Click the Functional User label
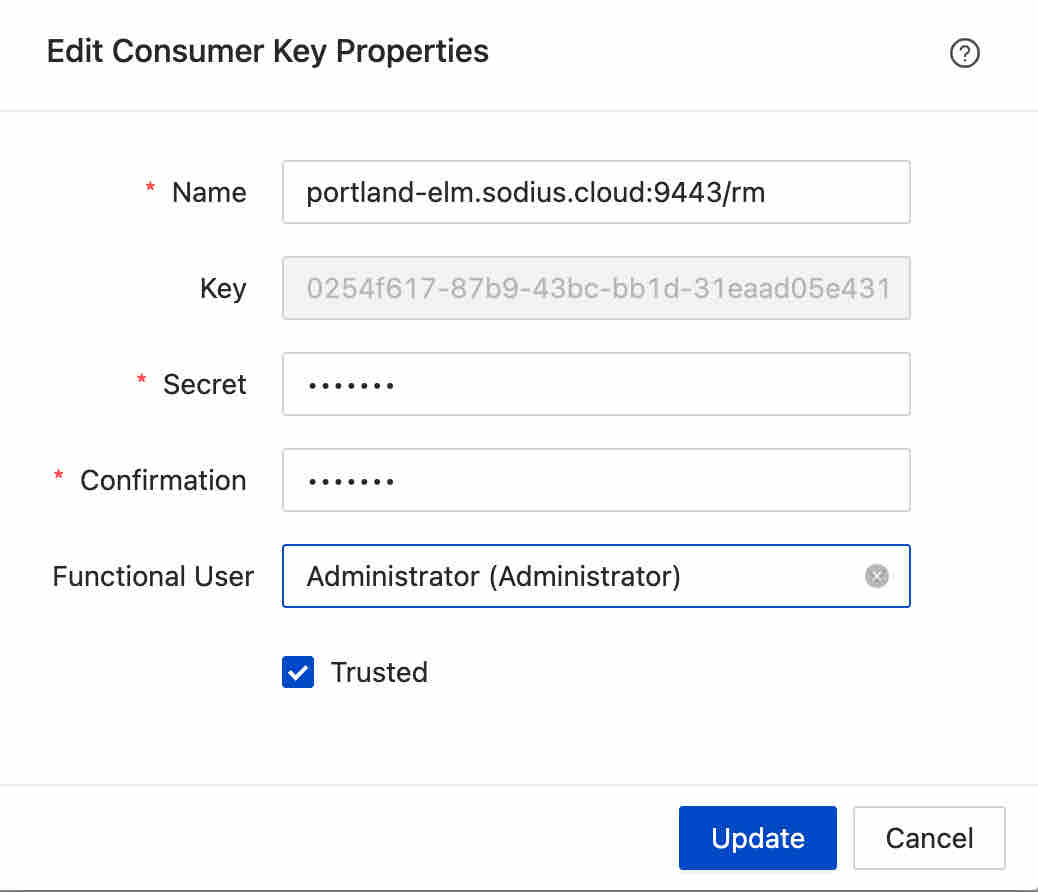 pos(153,577)
